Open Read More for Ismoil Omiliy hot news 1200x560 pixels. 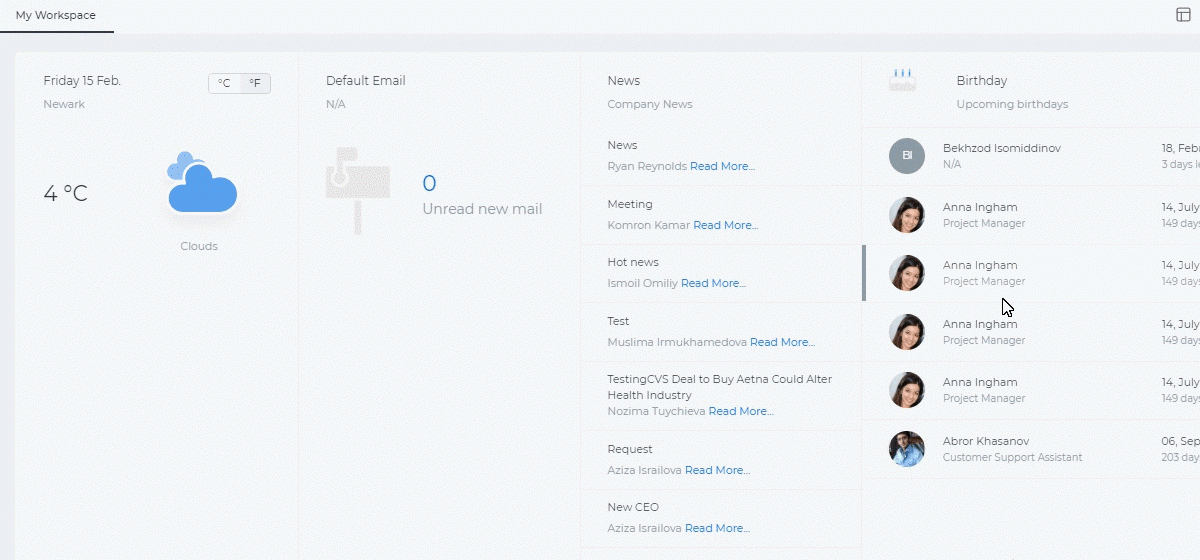713,283
